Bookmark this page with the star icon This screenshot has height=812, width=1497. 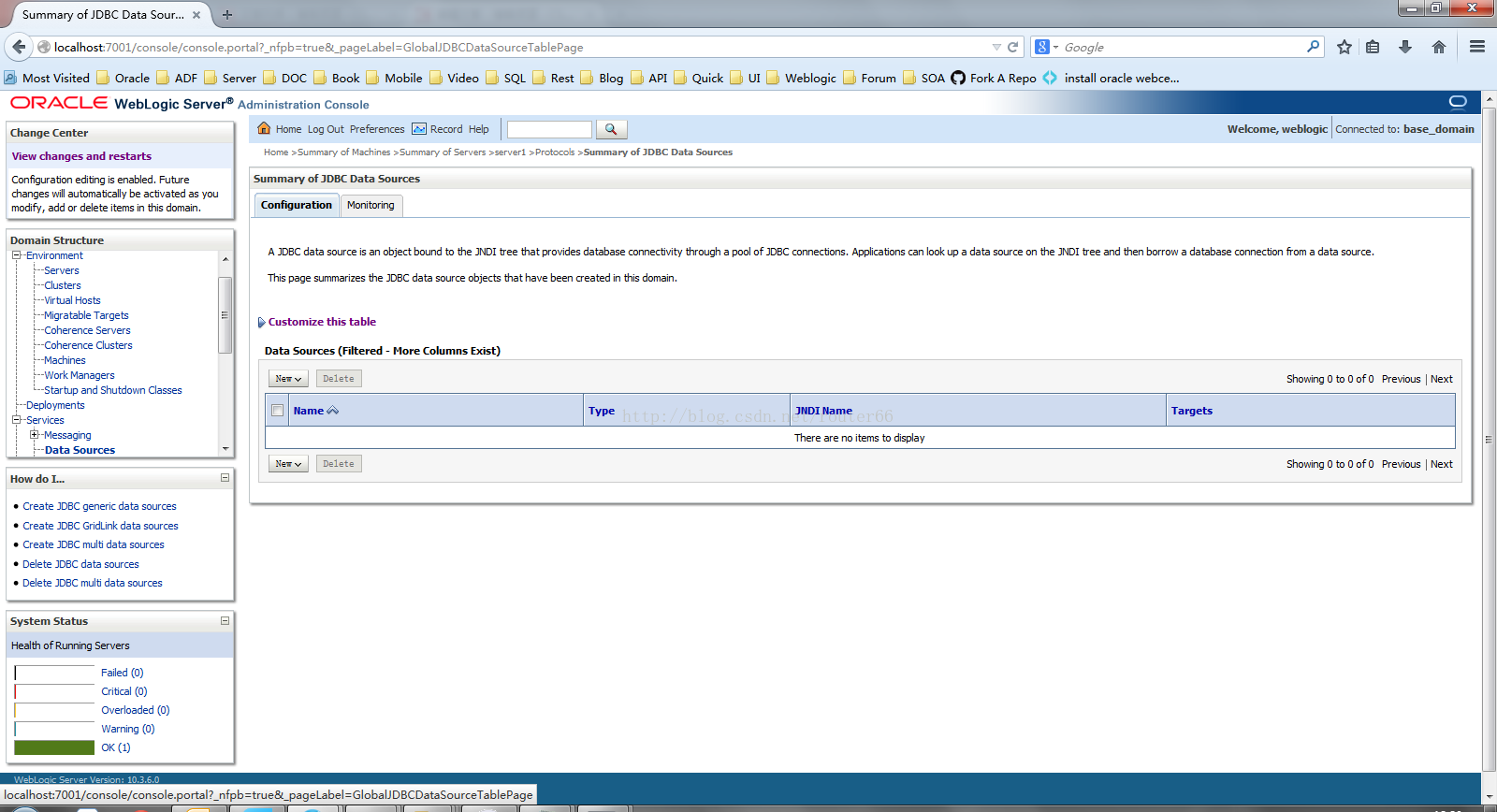point(1344,47)
